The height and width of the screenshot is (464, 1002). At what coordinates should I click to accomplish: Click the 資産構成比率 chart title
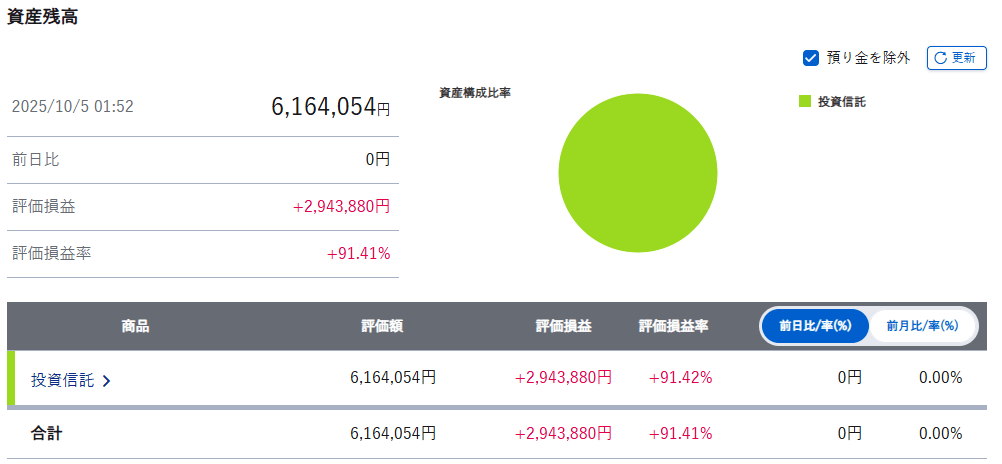475,93
